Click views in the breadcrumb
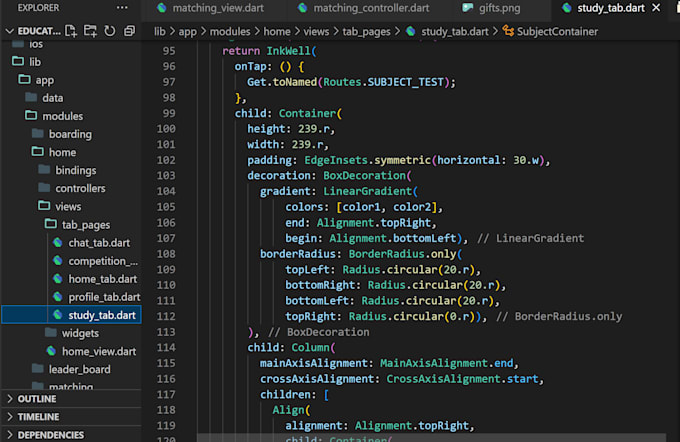Image resolution: width=680 pixels, height=442 pixels. tap(316, 32)
